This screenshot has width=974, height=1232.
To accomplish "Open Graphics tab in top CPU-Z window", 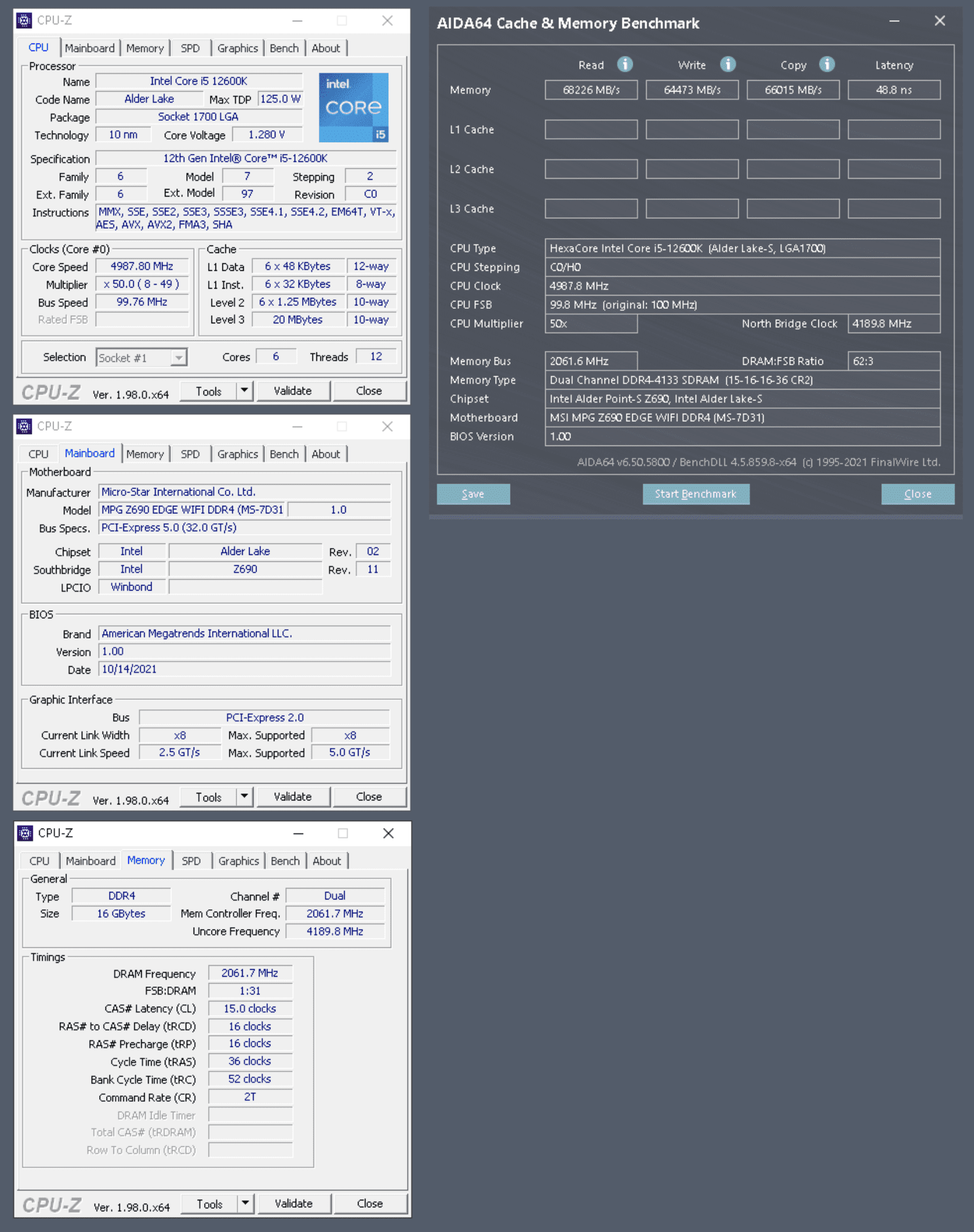I will pos(237,48).
